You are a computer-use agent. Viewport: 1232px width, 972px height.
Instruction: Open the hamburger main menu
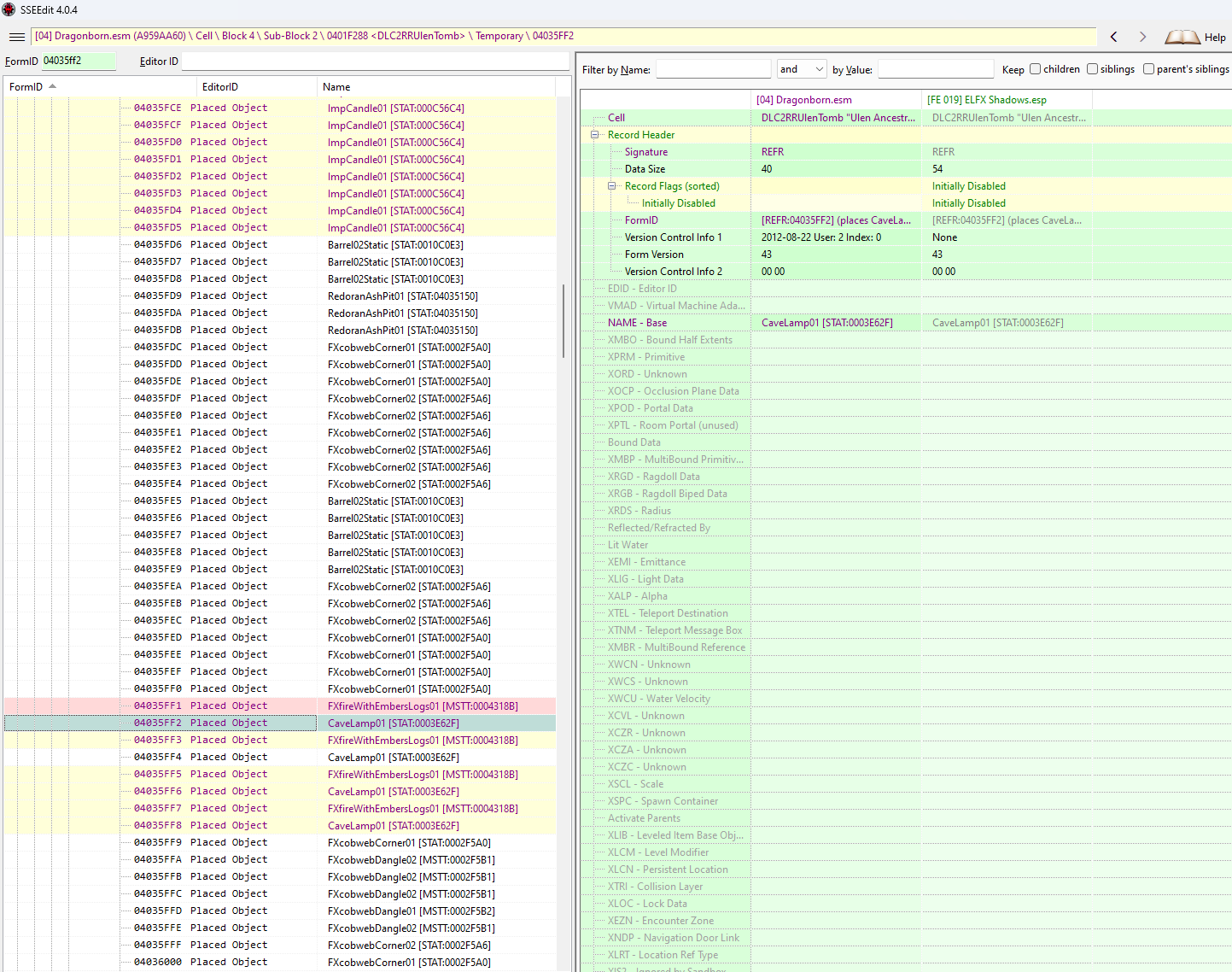point(16,37)
